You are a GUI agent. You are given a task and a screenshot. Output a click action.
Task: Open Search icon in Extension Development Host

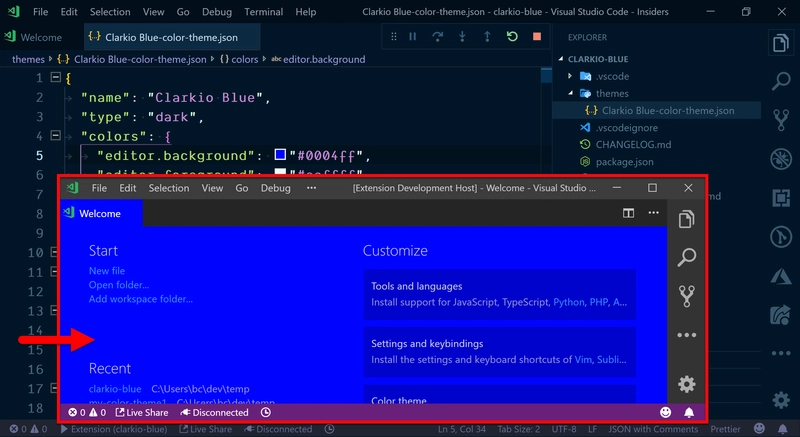coord(686,257)
